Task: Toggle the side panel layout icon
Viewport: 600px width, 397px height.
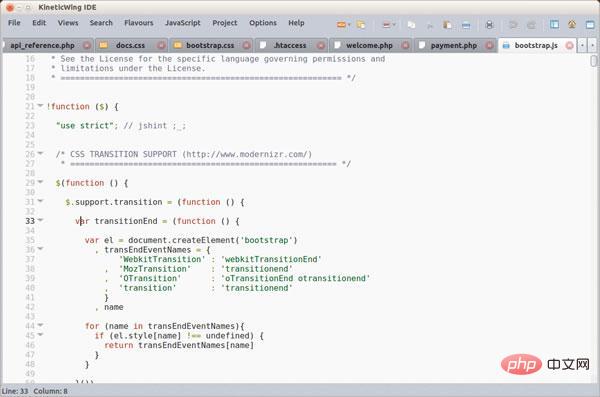Action: (554, 25)
